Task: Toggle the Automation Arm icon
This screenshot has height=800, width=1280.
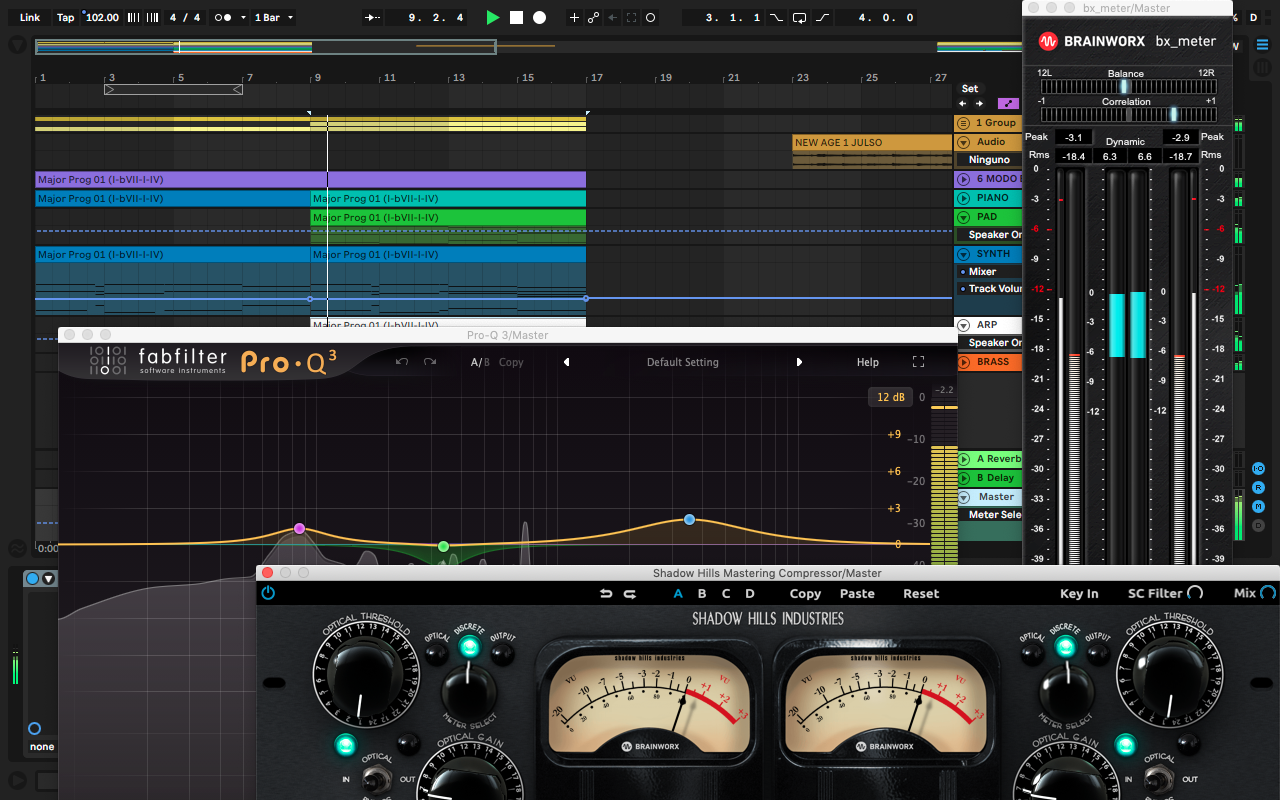Action: click(594, 17)
